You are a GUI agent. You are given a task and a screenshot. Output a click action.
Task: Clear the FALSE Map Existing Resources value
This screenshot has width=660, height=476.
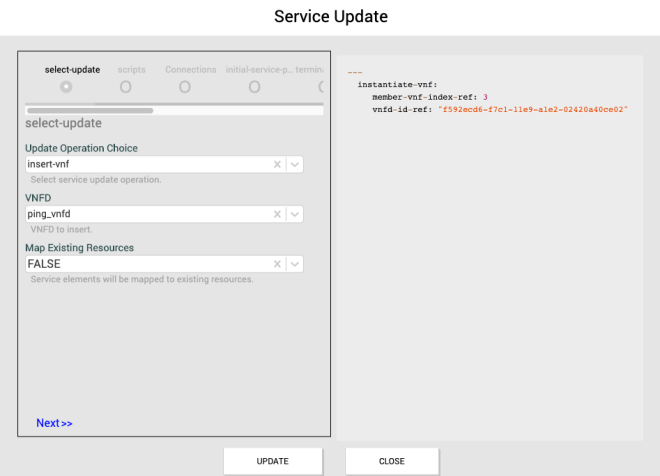[277, 264]
